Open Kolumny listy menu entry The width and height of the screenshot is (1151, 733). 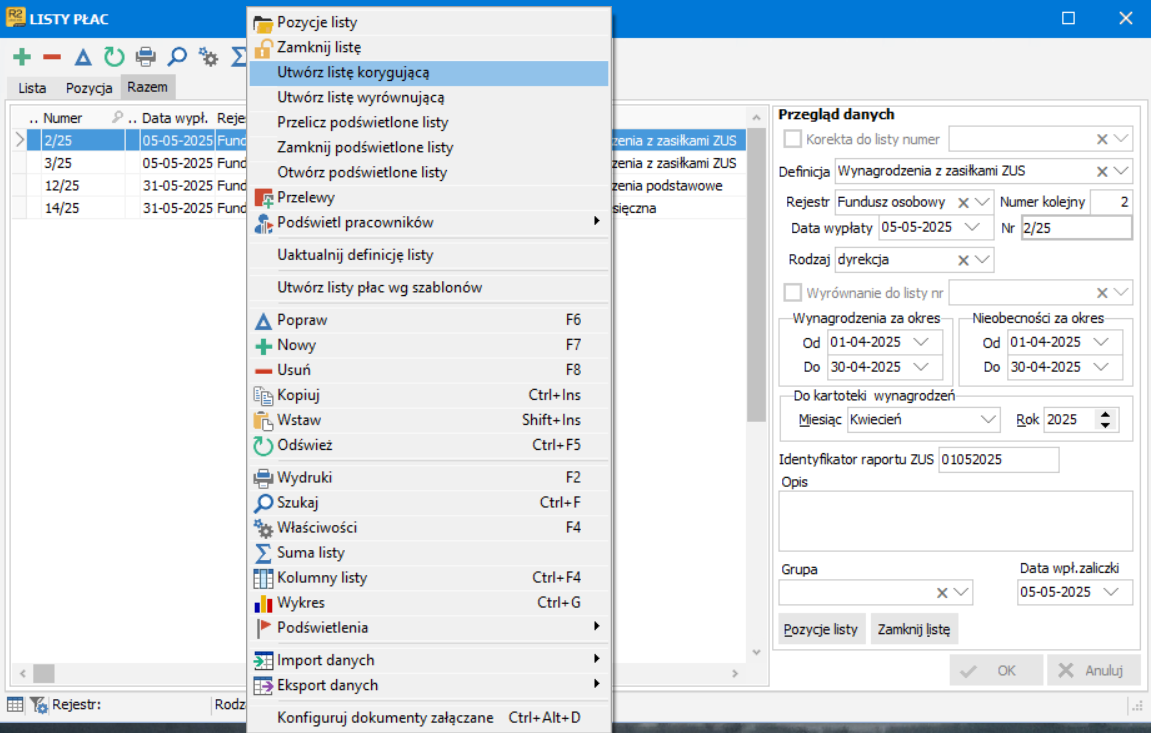(x=429, y=578)
